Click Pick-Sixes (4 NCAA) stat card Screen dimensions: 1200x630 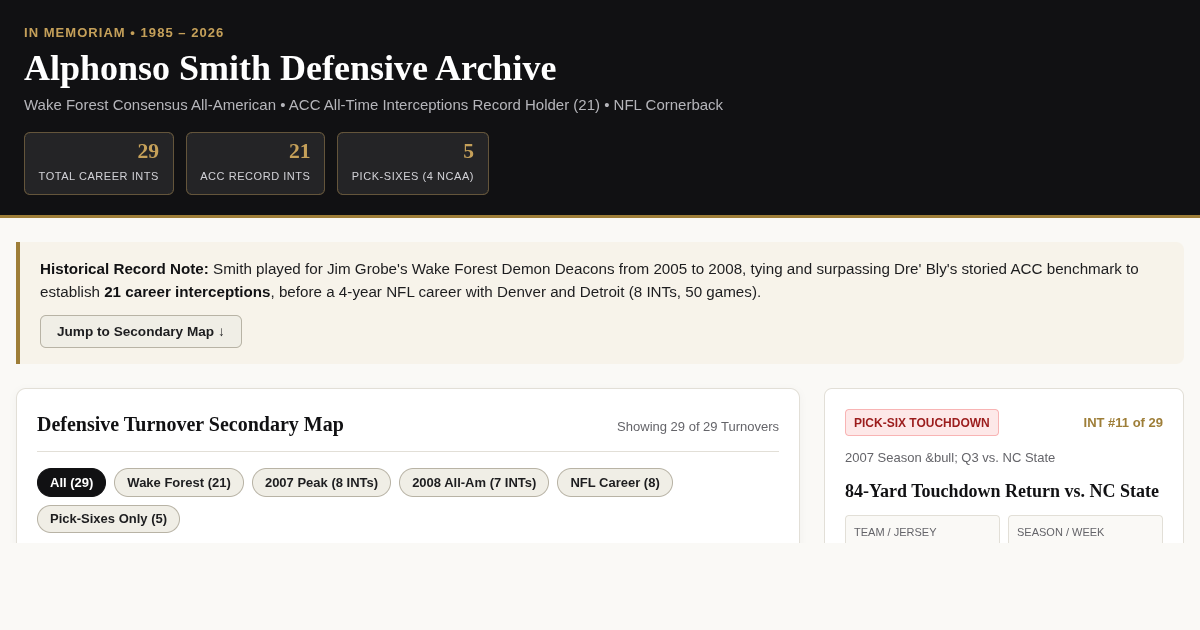tap(413, 163)
